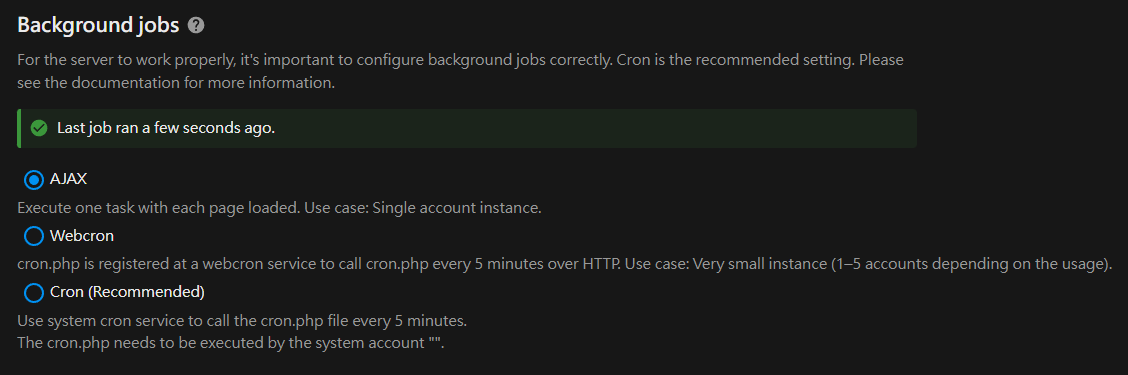1128x375 pixels.
Task: Click 'Cron is the recommended setting' sentence
Action: [x=736, y=60]
